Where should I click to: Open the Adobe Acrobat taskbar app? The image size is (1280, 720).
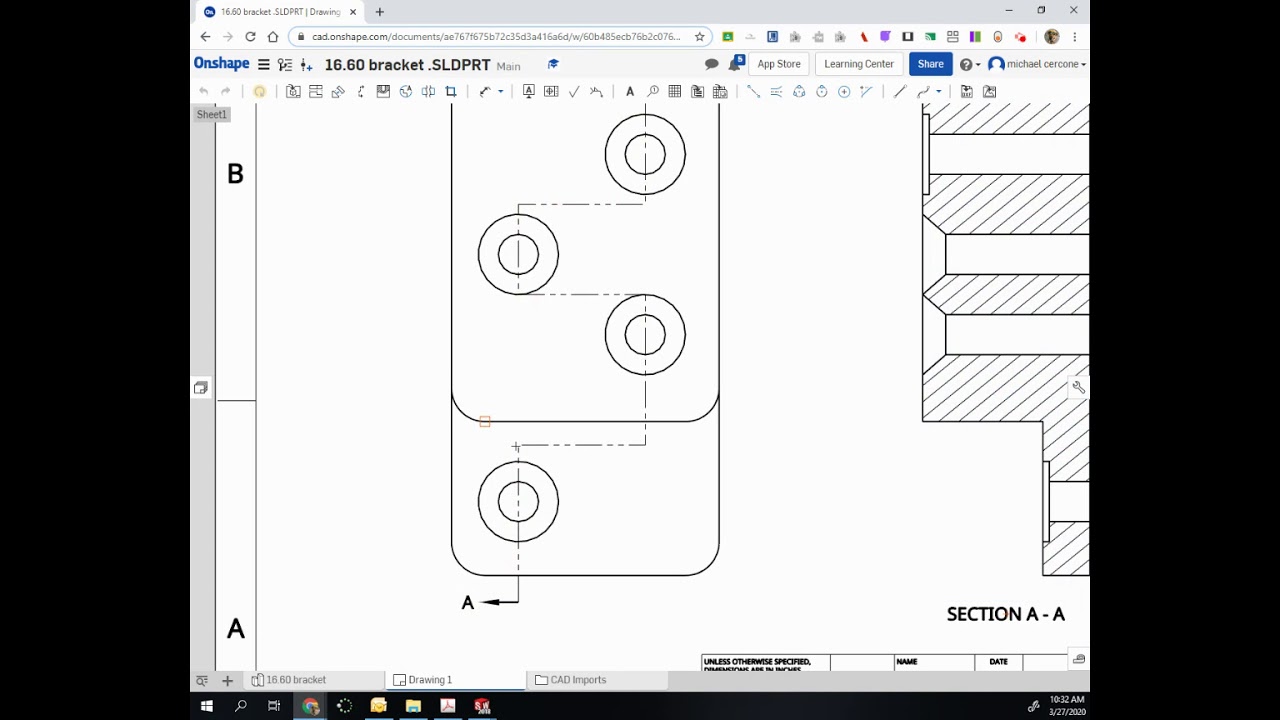coord(447,706)
